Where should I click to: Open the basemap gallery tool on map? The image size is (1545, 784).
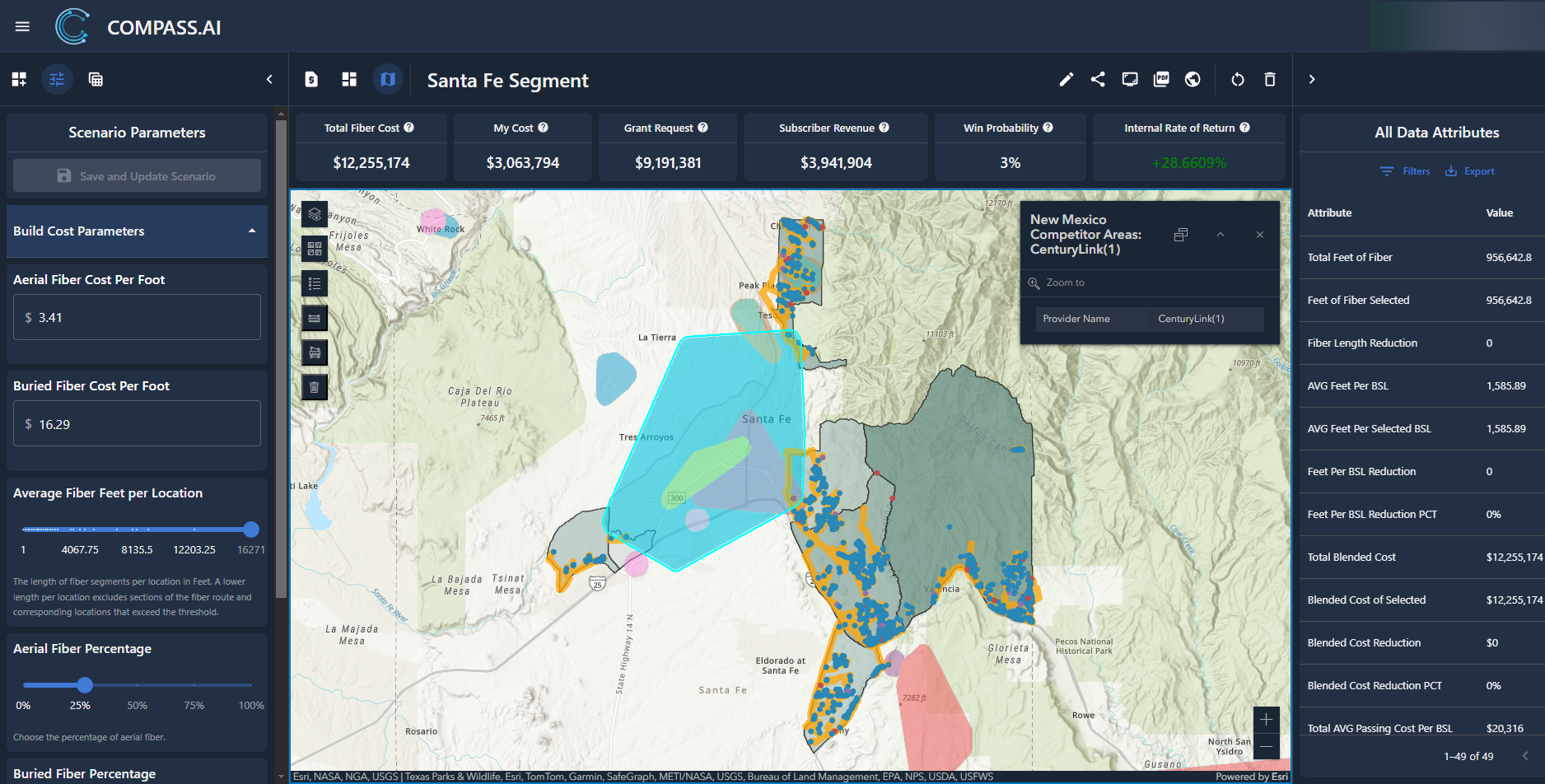point(315,249)
